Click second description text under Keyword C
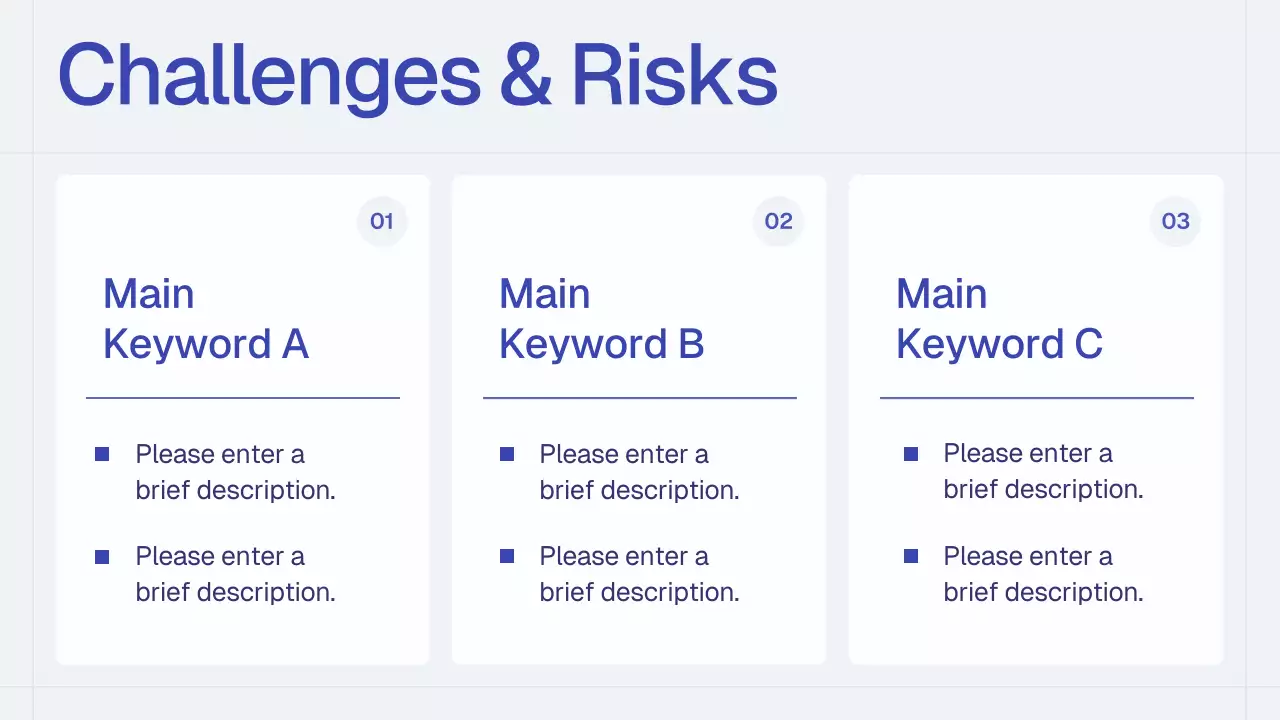 [x=1043, y=574]
